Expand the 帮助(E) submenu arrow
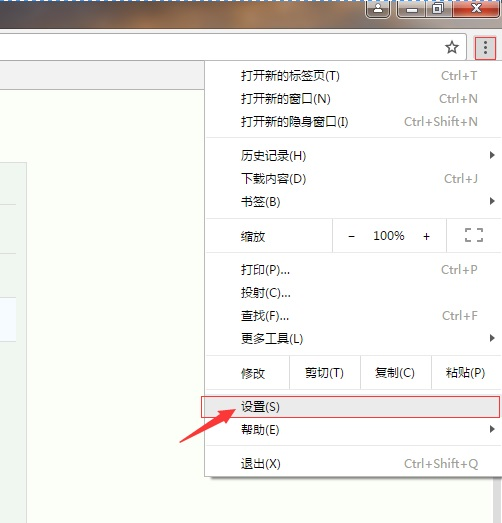The image size is (502, 523). tap(492, 429)
